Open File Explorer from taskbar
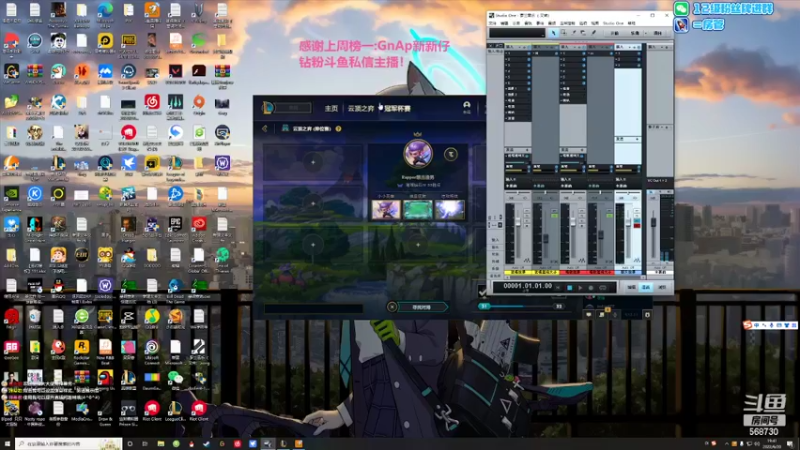This screenshot has width=800, height=450. [x=161, y=444]
